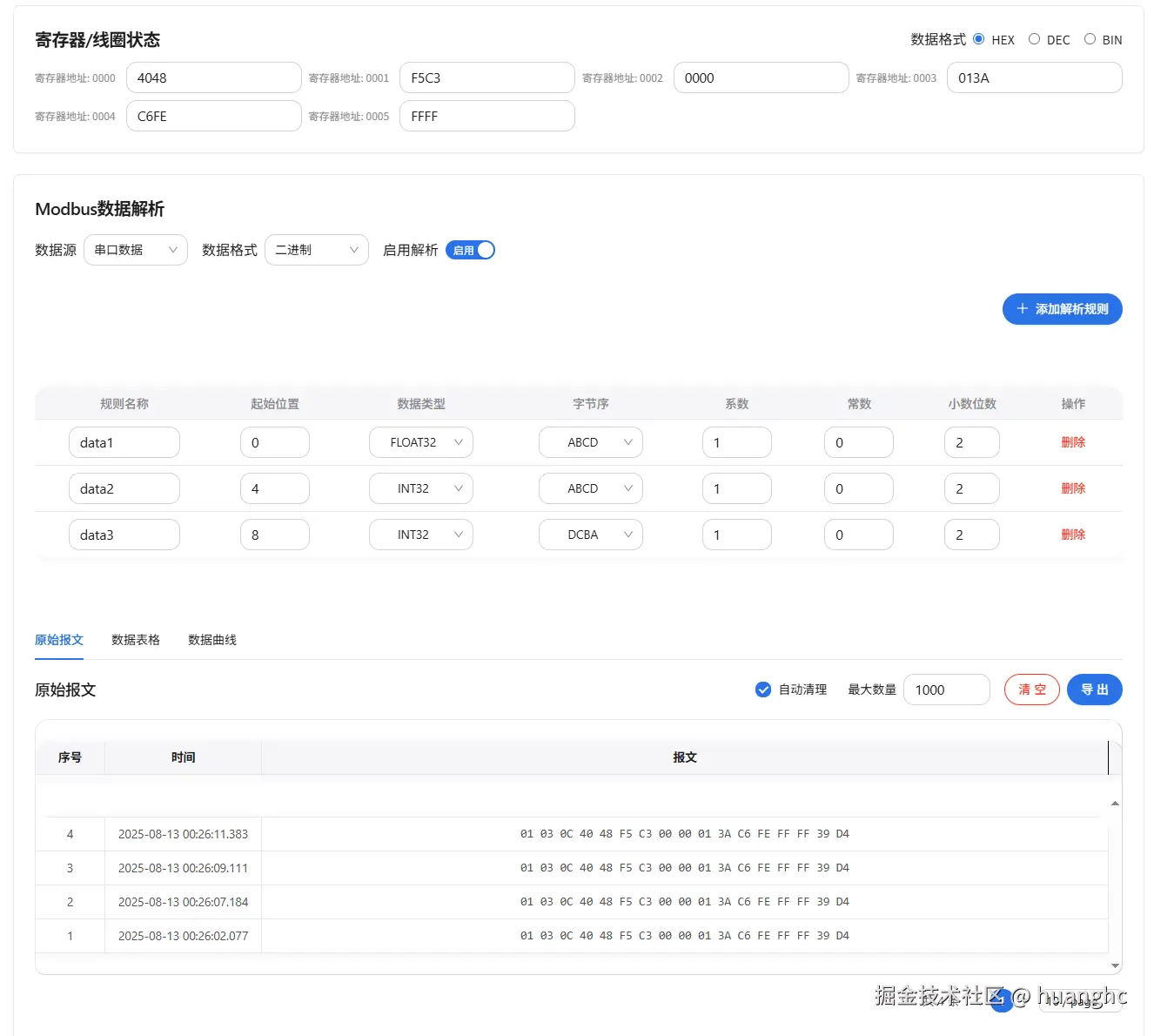
Task: Click the 添加解析规则 button
Action: (x=1063, y=309)
